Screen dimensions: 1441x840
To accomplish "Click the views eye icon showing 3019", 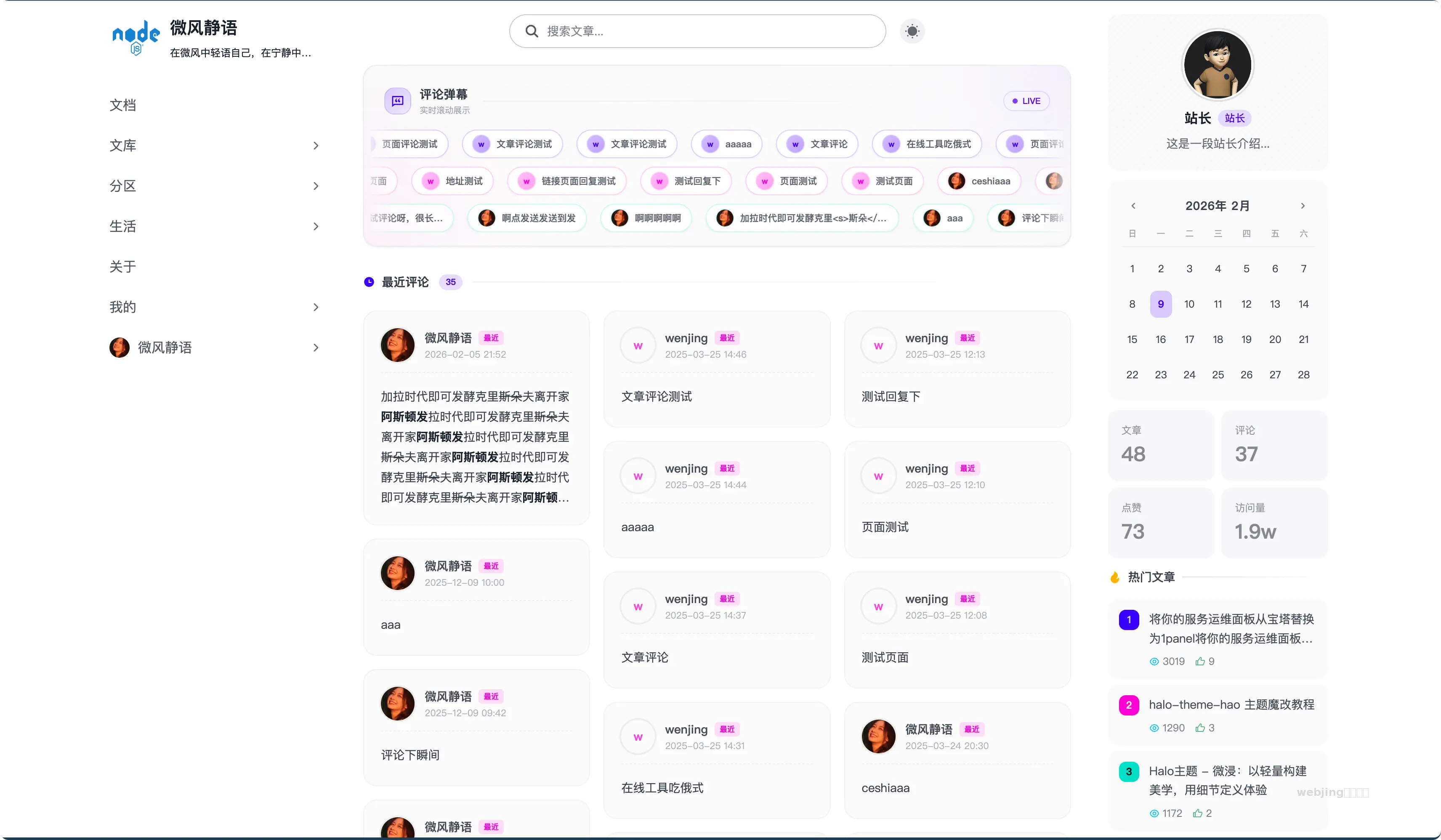I will tap(1154, 661).
